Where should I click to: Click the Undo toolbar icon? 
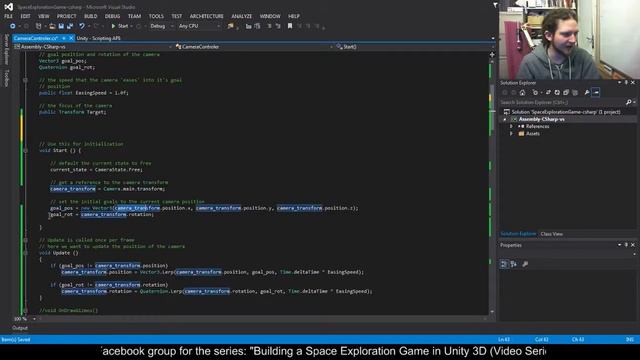(x=82, y=26)
